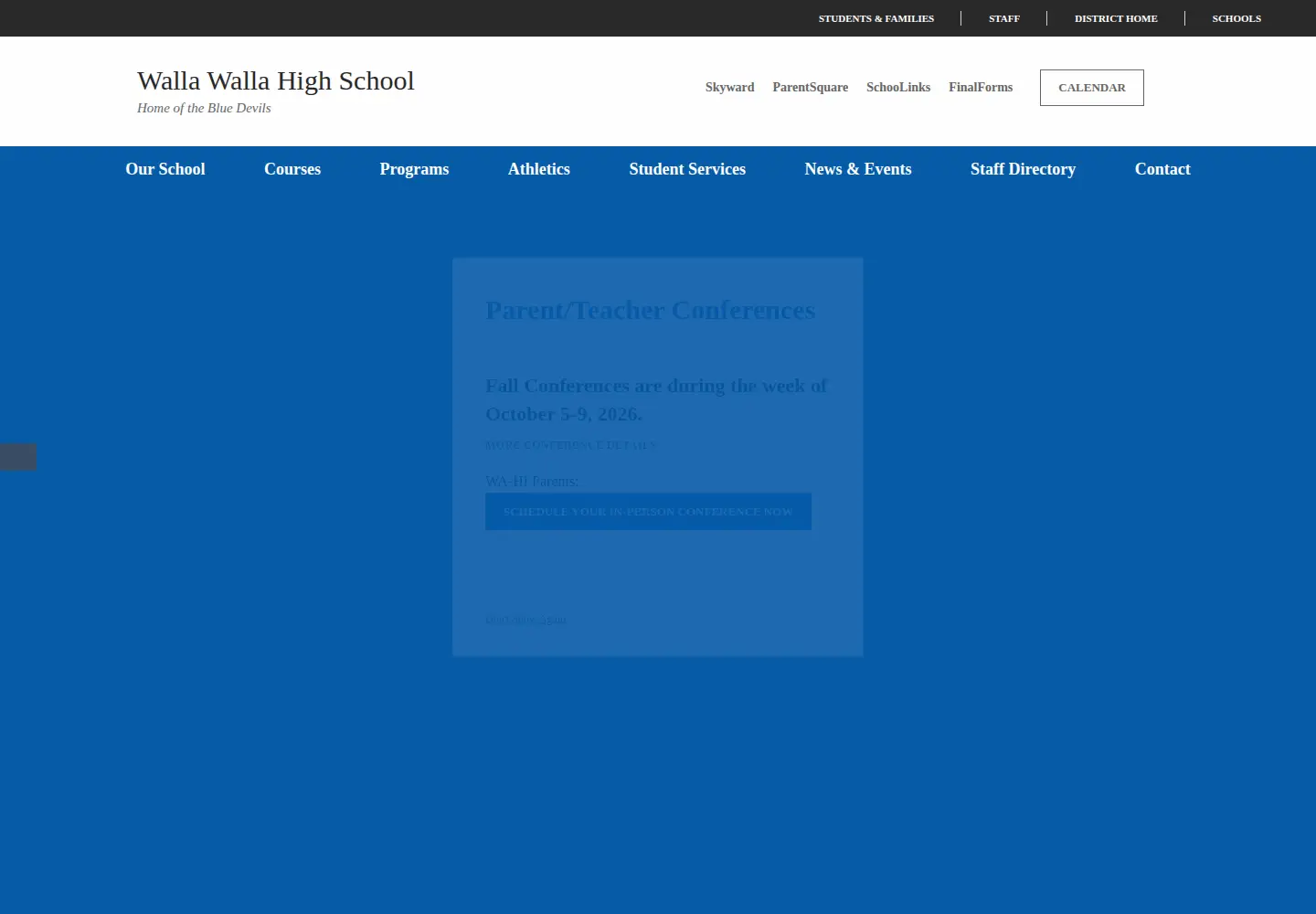
Task: Open the Skyward quick link
Action: tap(729, 88)
